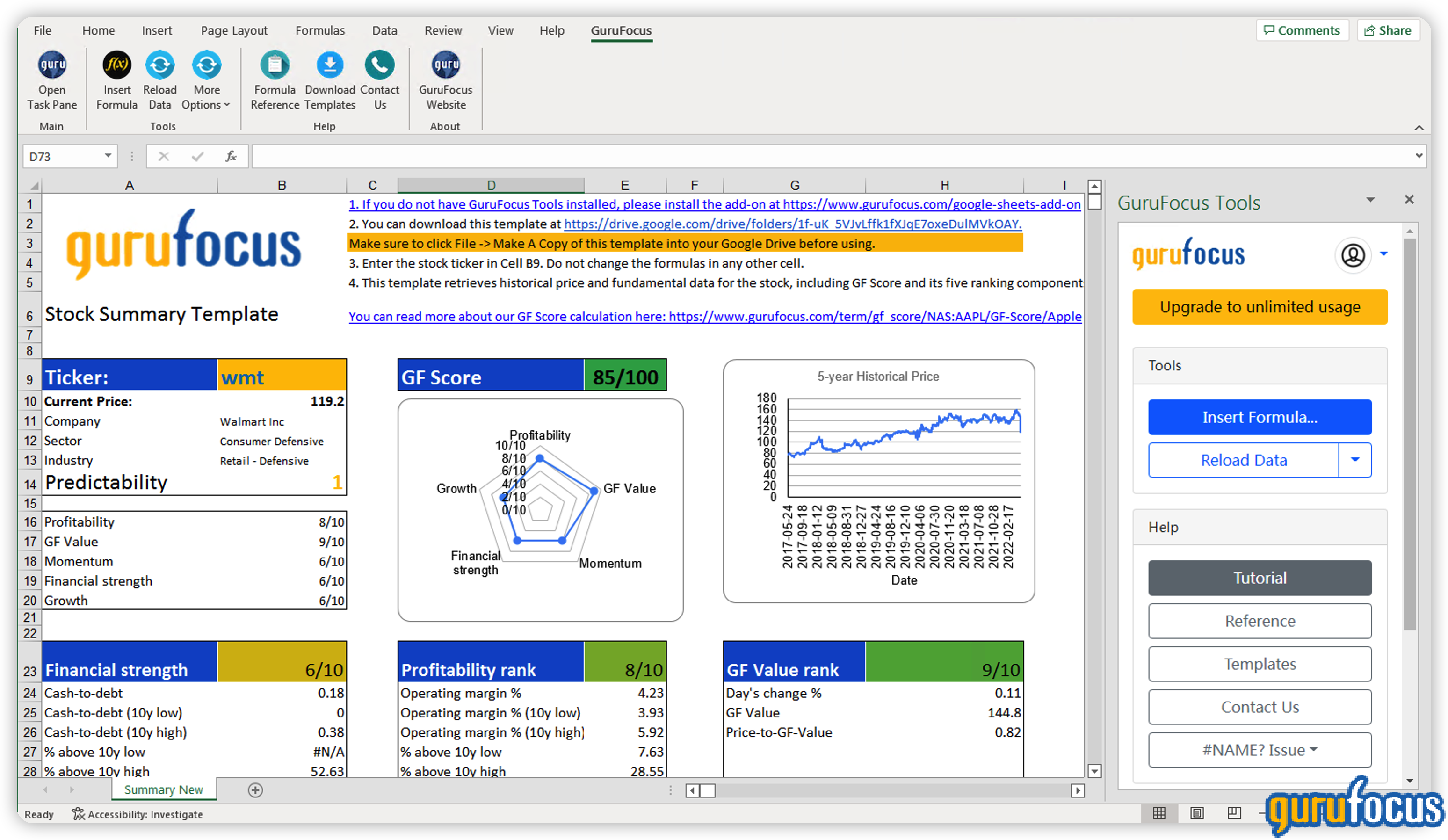Expand the account dropdown caret
The height and width of the screenshot is (840, 1448).
[x=1383, y=253]
